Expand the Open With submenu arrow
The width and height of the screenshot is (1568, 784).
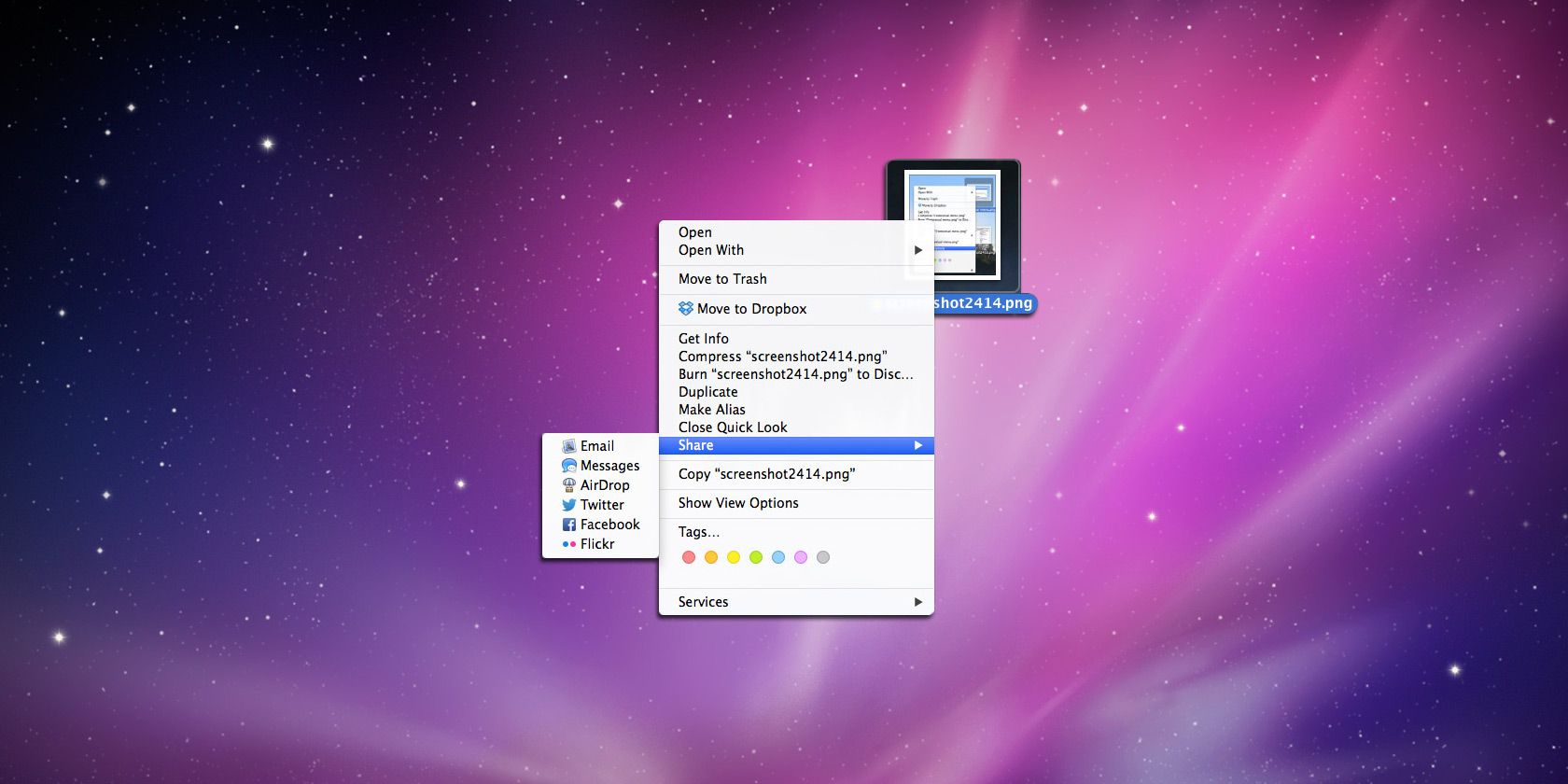point(917,250)
